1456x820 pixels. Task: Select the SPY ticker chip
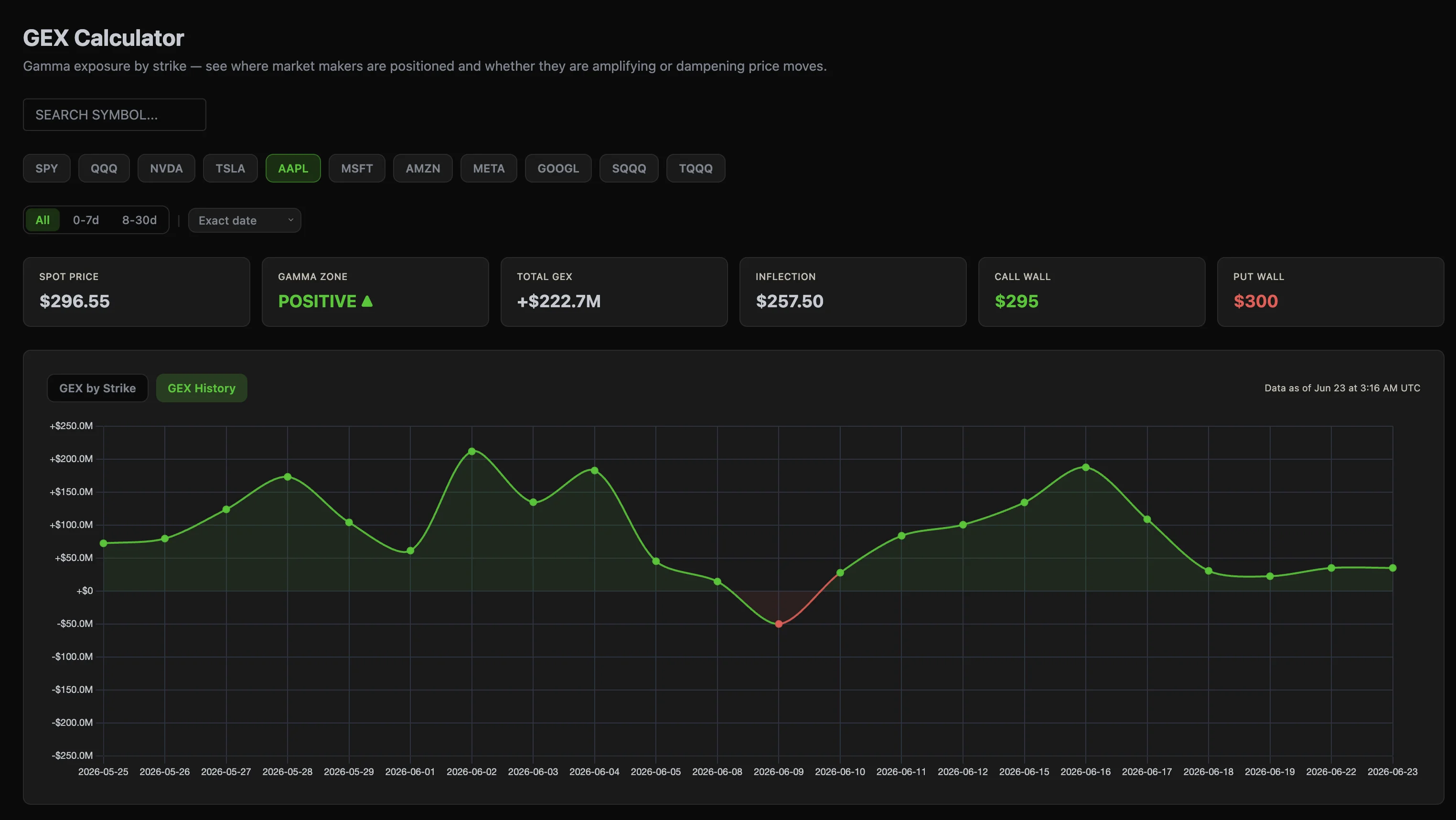46,169
